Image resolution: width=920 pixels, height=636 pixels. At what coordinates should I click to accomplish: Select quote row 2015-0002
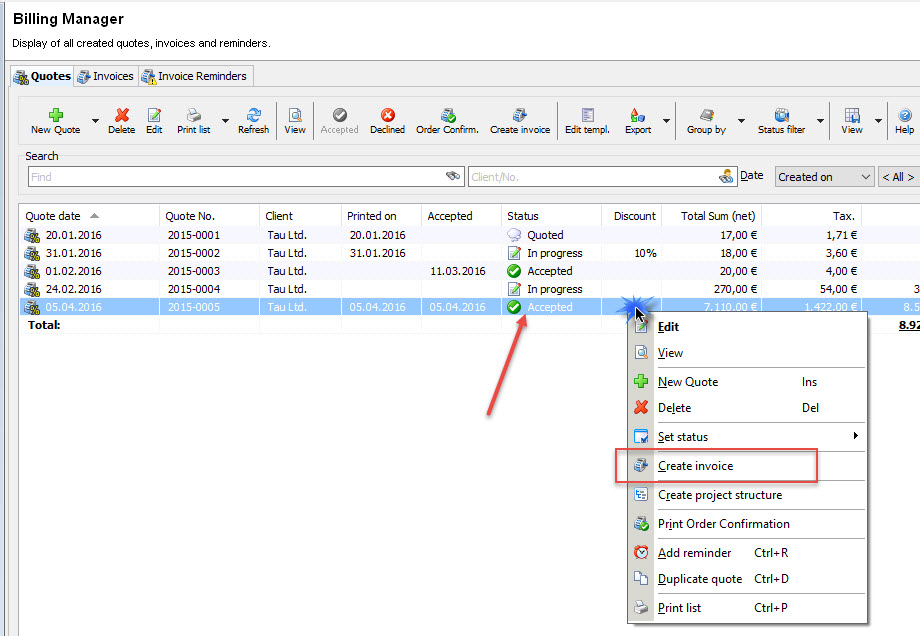(x=194, y=253)
